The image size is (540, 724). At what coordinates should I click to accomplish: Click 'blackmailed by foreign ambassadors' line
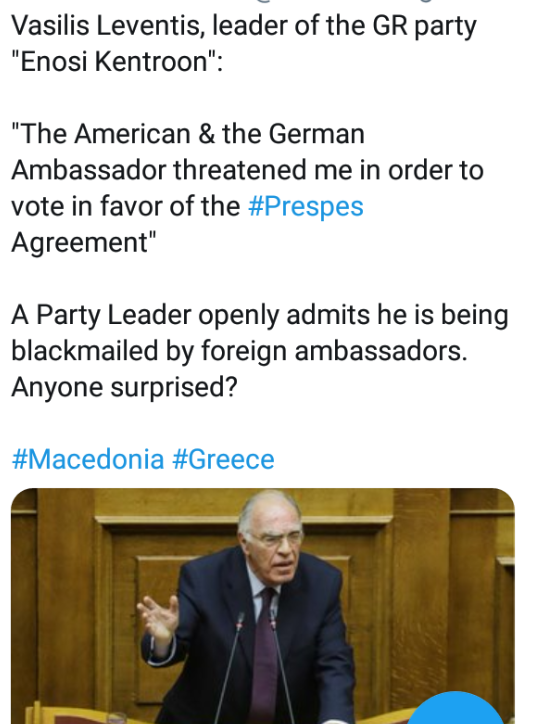tap(239, 351)
